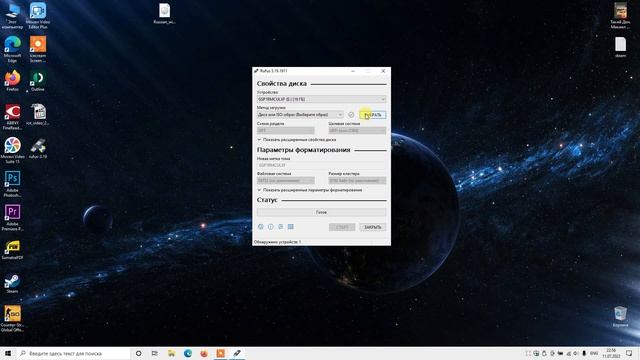640x360 pixels.
Task: Open the Размер кластера dropdown
Action: click(x=358, y=180)
